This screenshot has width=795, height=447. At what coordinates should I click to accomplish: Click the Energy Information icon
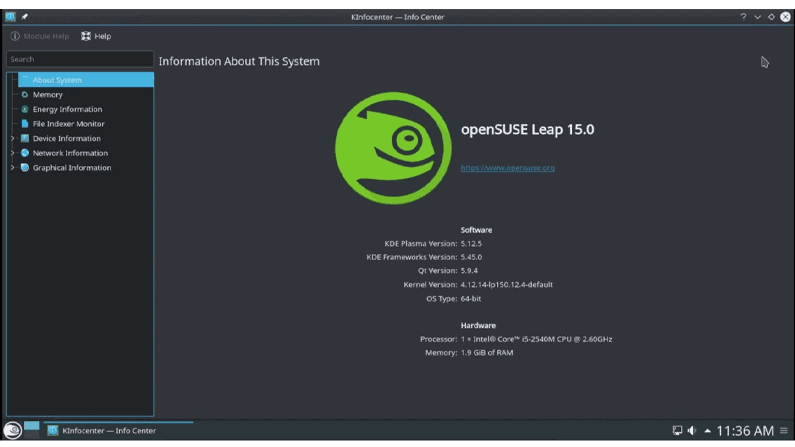click(24, 109)
